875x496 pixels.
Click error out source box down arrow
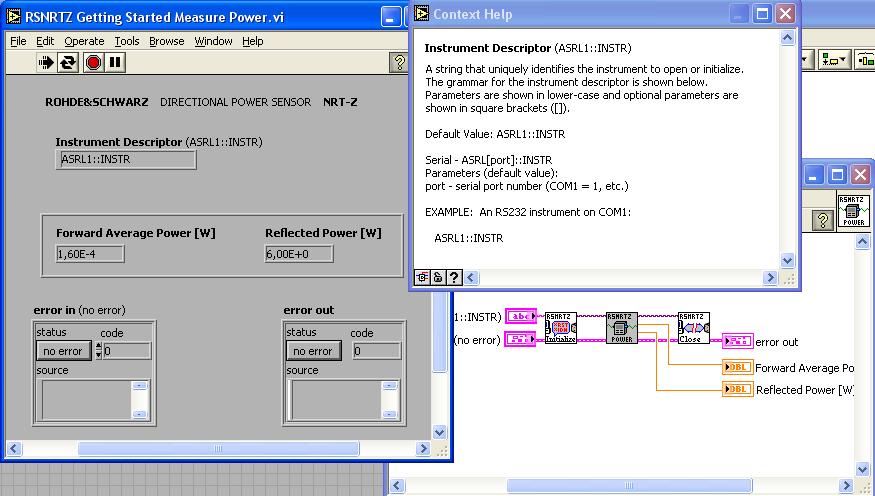390,414
